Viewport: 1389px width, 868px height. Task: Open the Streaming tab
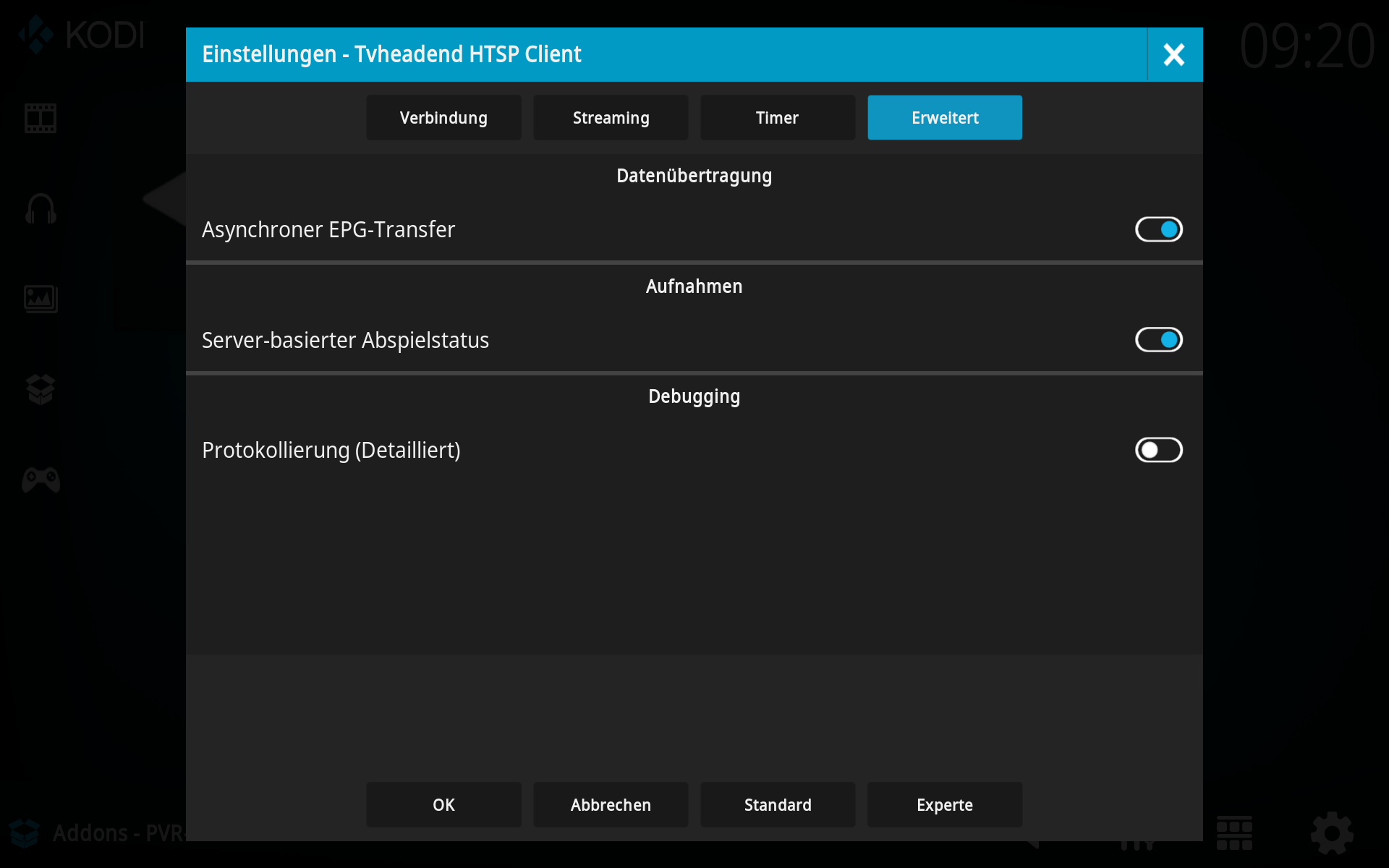611,118
